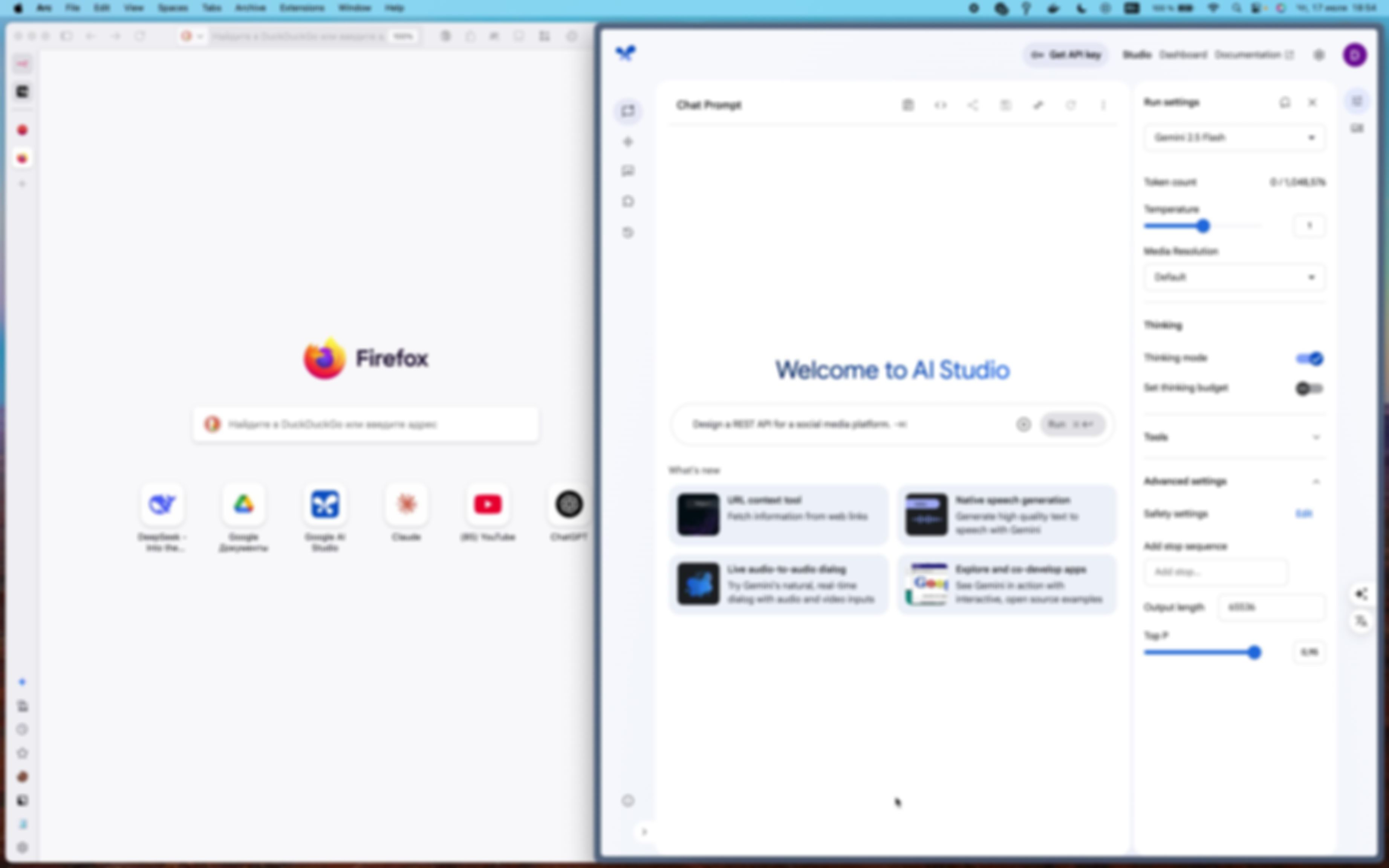Viewport: 1389px width, 868px height.
Task: Open the three-dot menu in Chat Prompt
Action: [1103, 105]
